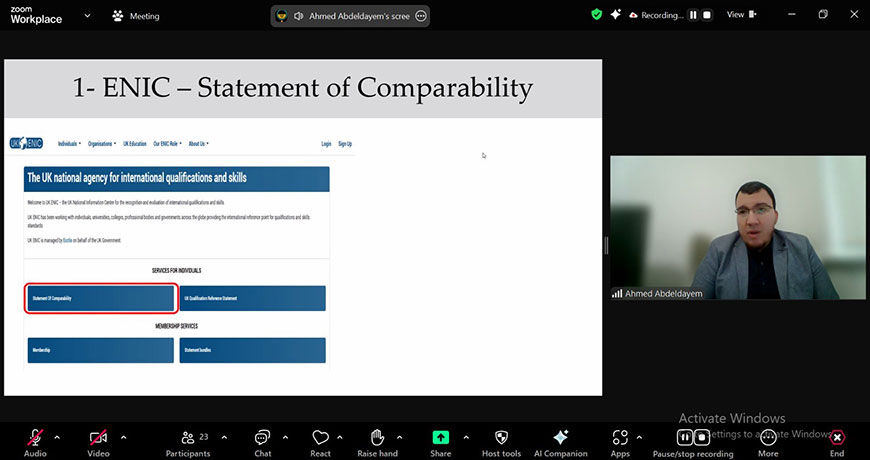The width and height of the screenshot is (870, 460).
Task: Click Ahmed Abdeldayem's video thumbnail
Action: pos(737,228)
